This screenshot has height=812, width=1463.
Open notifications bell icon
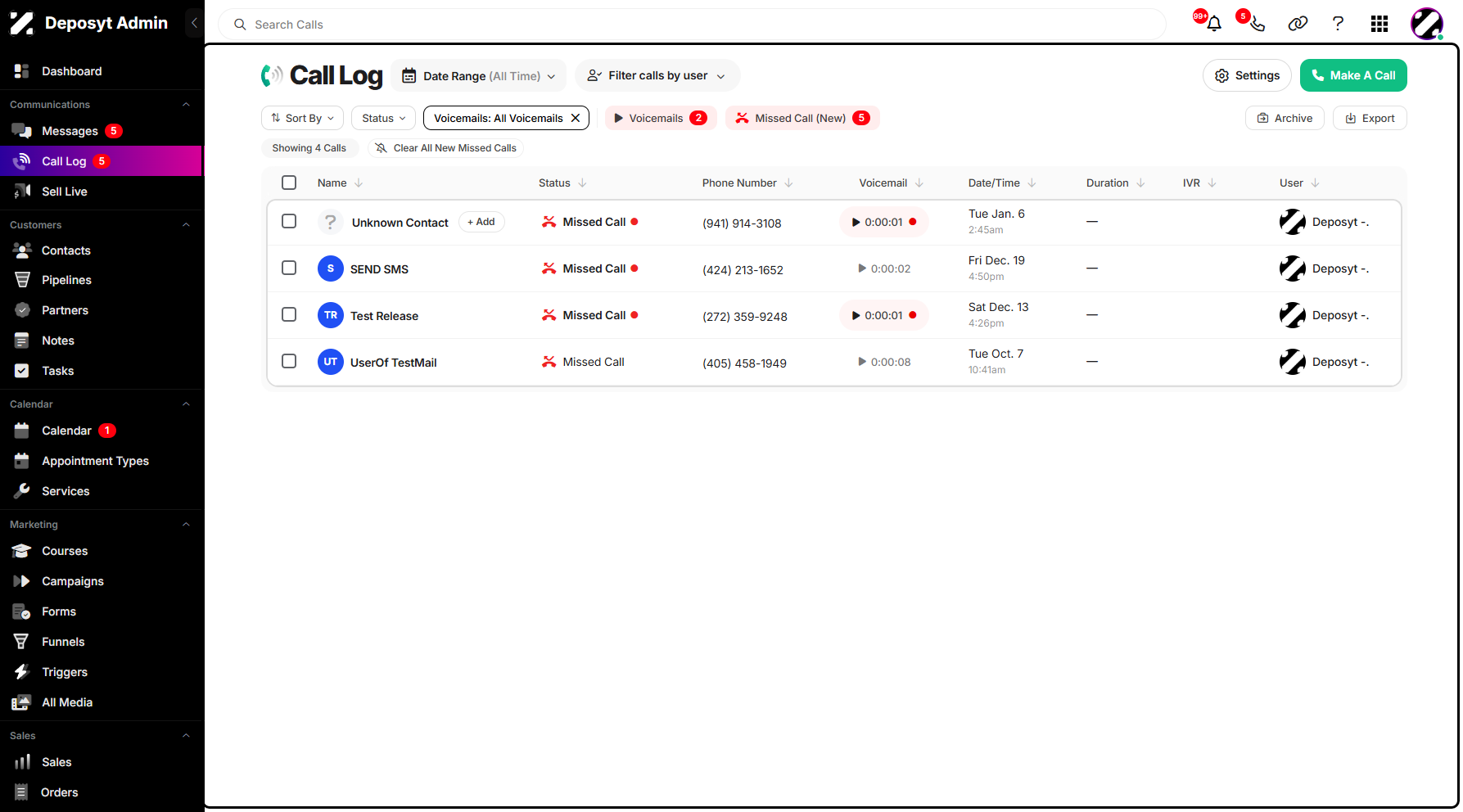[1214, 24]
